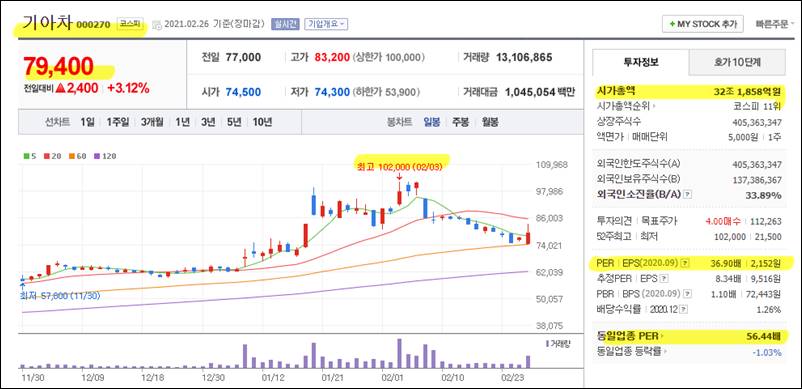This screenshot has width=802, height=389.
Task: Click the 저가 74,300 value
Action: 332,92
